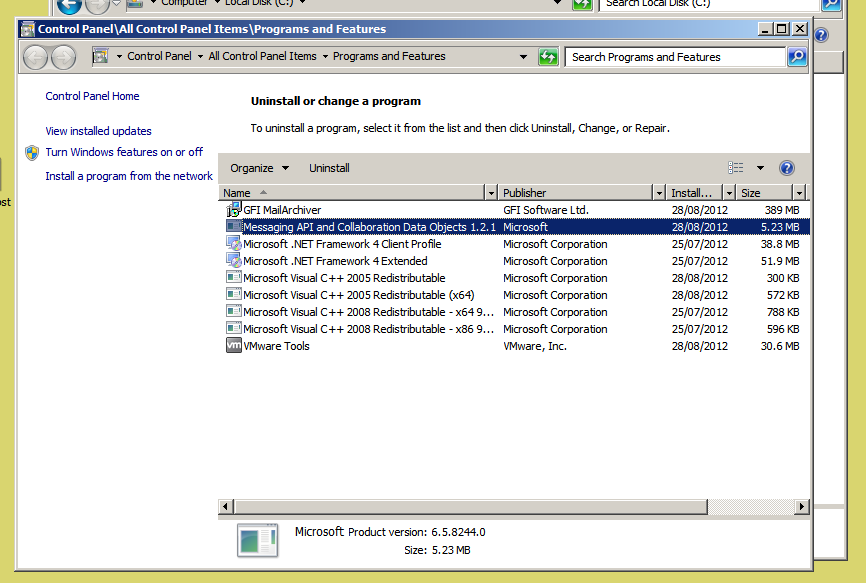
Task: Click the GFI MailArchiver program icon
Action: (234, 210)
